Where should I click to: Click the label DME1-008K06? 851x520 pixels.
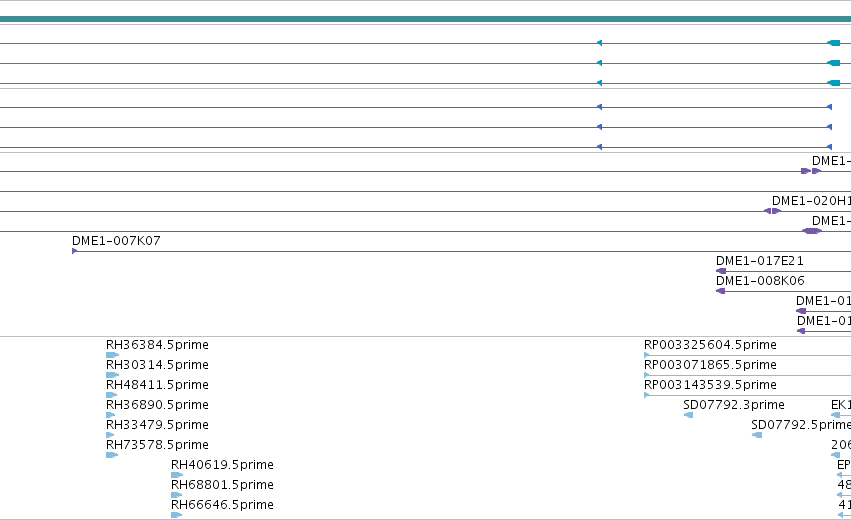[760, 281]
